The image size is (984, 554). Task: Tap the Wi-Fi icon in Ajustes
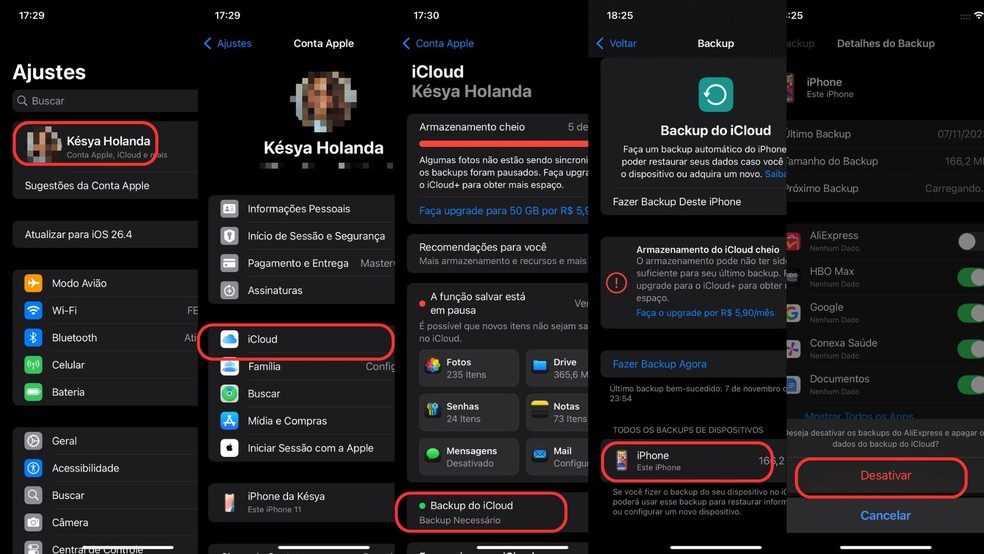click(33, 310)
